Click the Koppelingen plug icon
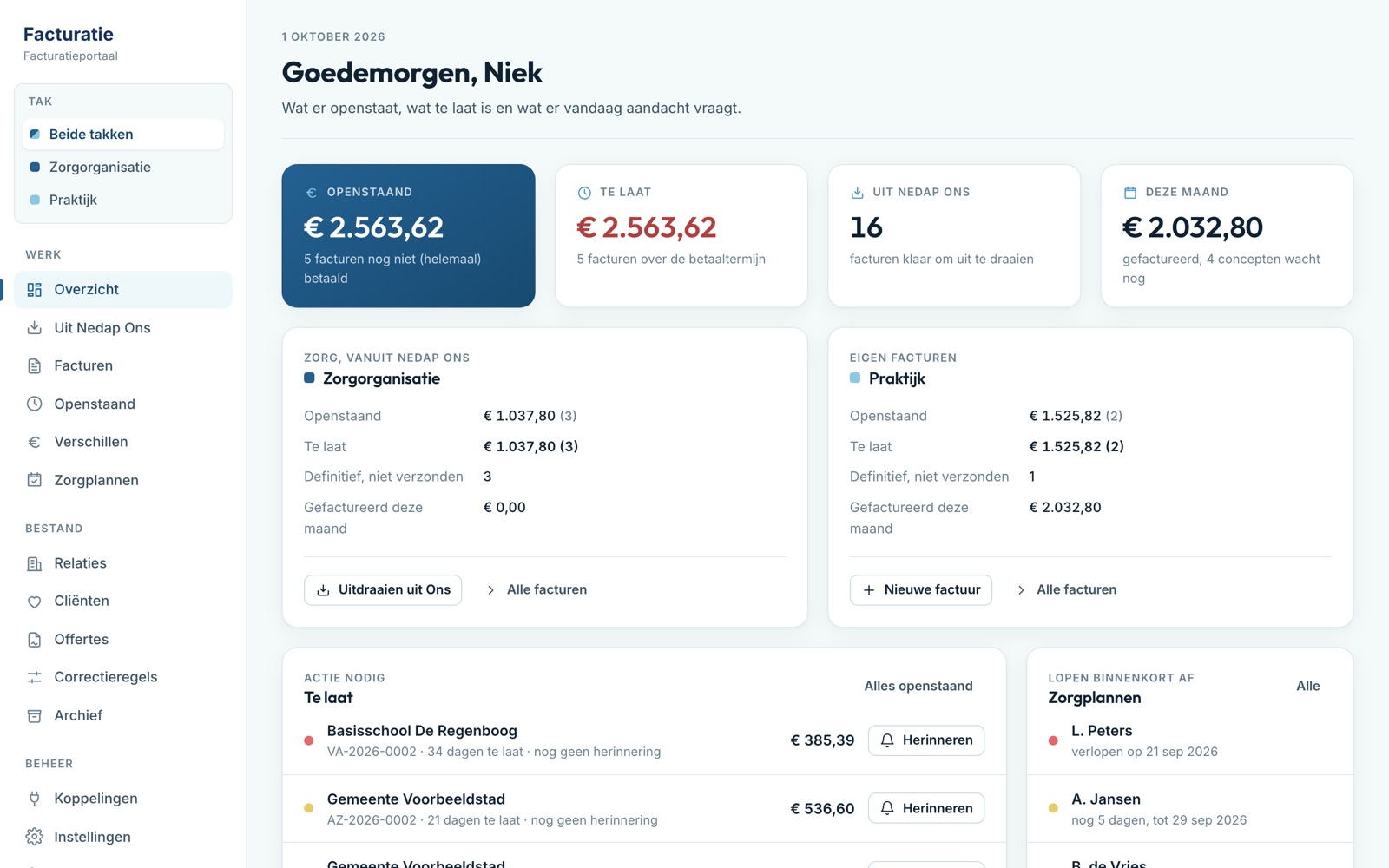Viewport: 1389px width, 868px height. coord(35,799)
